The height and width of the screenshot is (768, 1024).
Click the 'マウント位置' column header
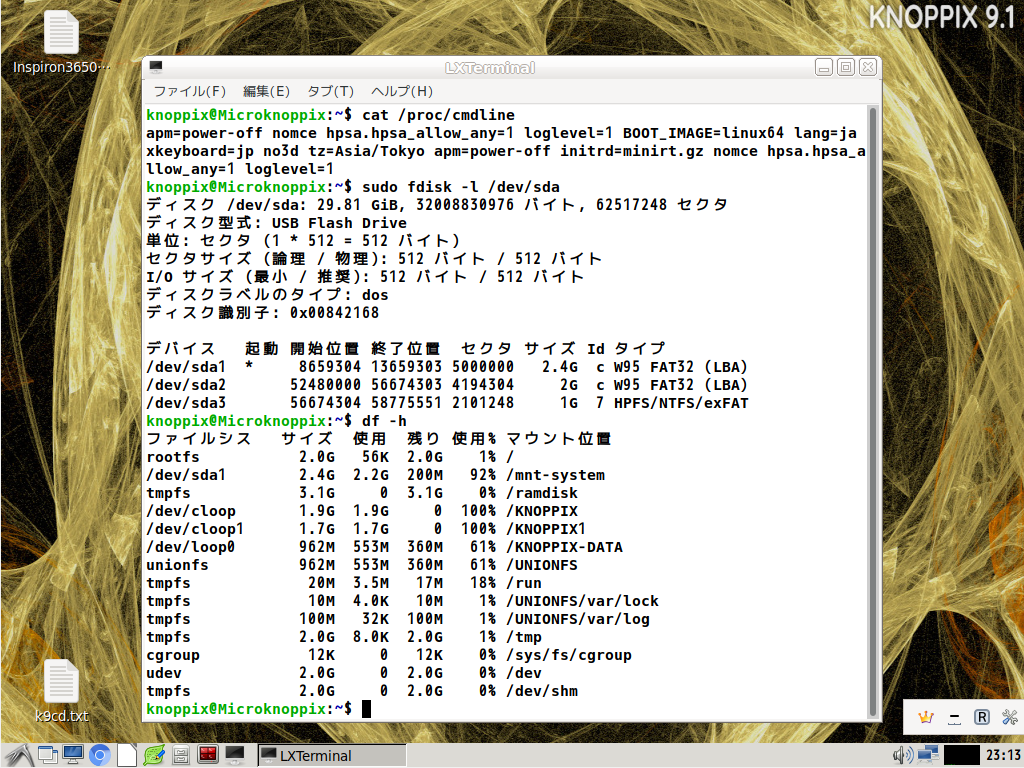559,439
